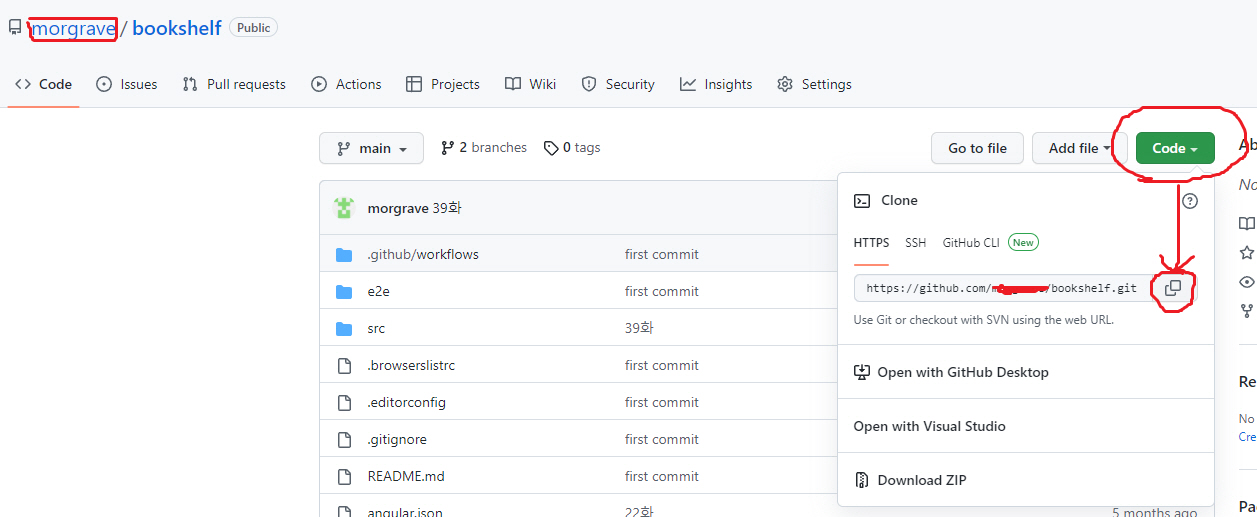Open the Wiki tab
The width and height of the screenshot is (1257, 517).
coord(531,84)
